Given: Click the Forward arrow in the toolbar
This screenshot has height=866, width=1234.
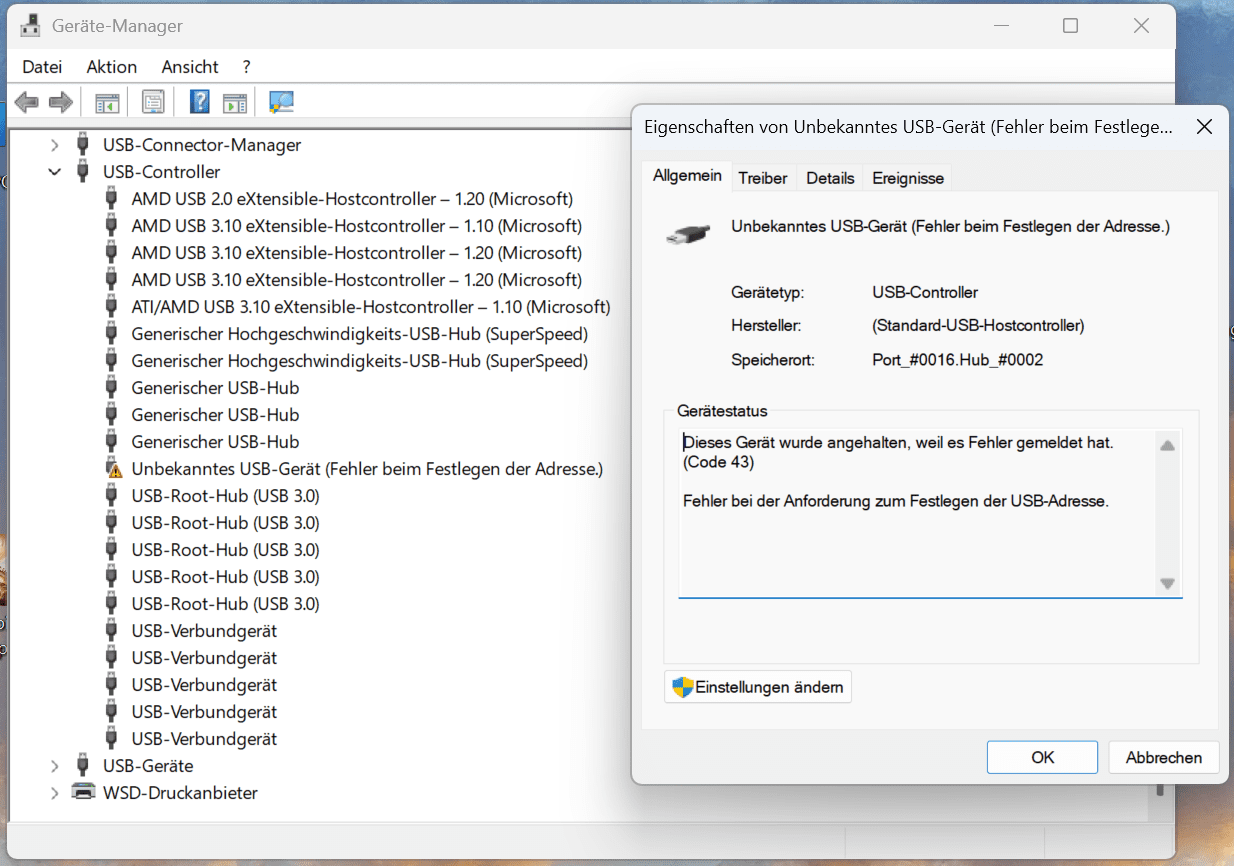Looking at the screenshot, I should pos(61,102).
